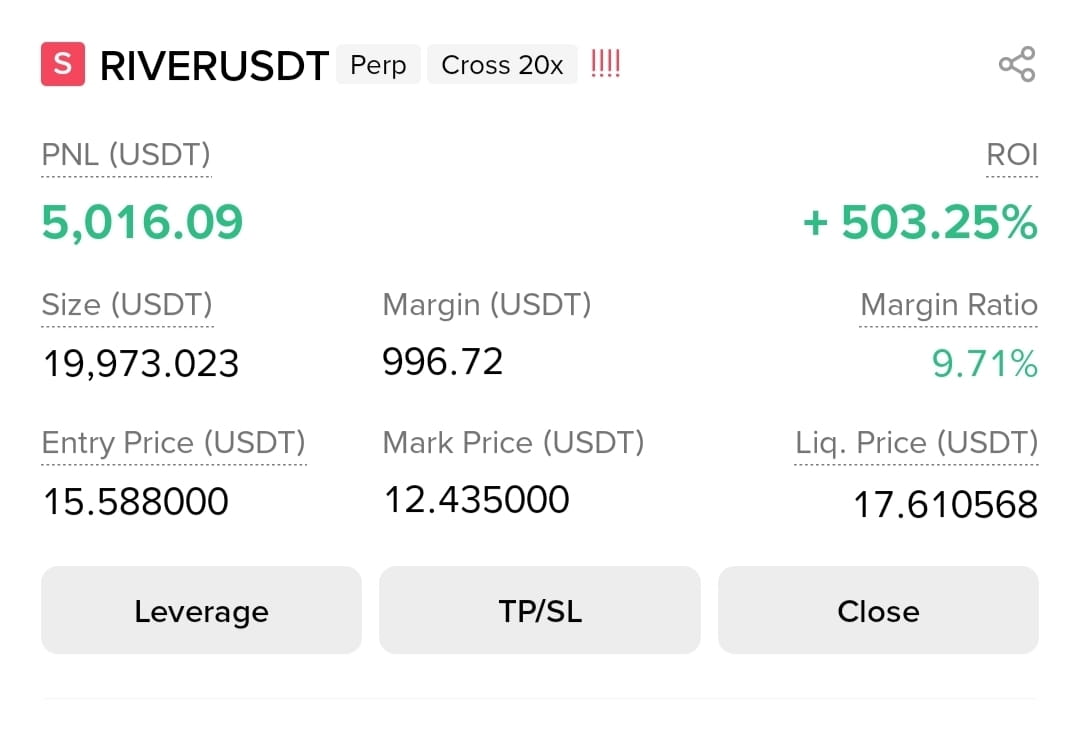Tap the Size (USDT) label
This screenshot has width=1080, height=729.
[127, 305]
